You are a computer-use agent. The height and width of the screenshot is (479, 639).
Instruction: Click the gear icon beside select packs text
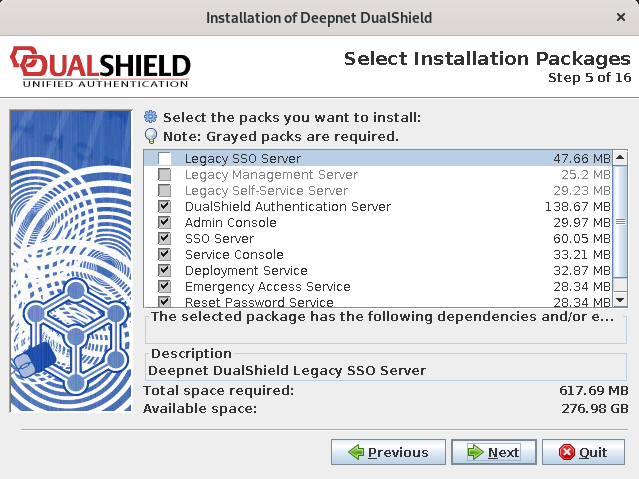[x=151, y=117]
